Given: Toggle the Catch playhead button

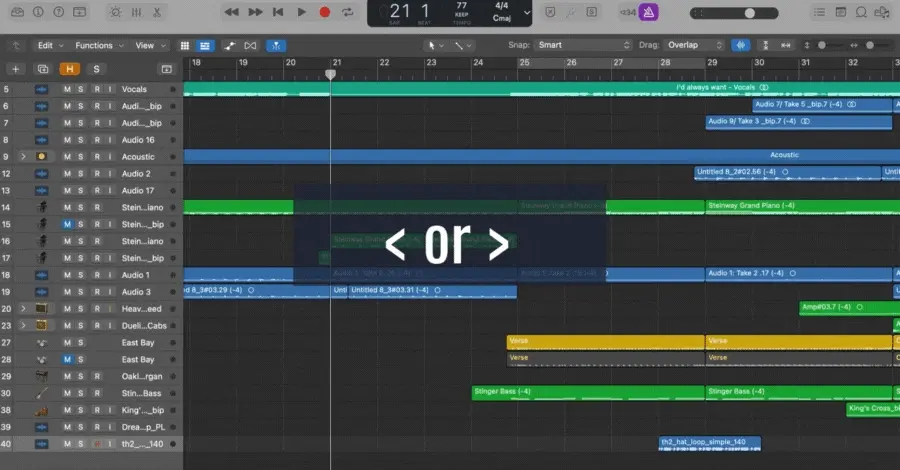Looking at the screenshot, I should tap(276, 46).
